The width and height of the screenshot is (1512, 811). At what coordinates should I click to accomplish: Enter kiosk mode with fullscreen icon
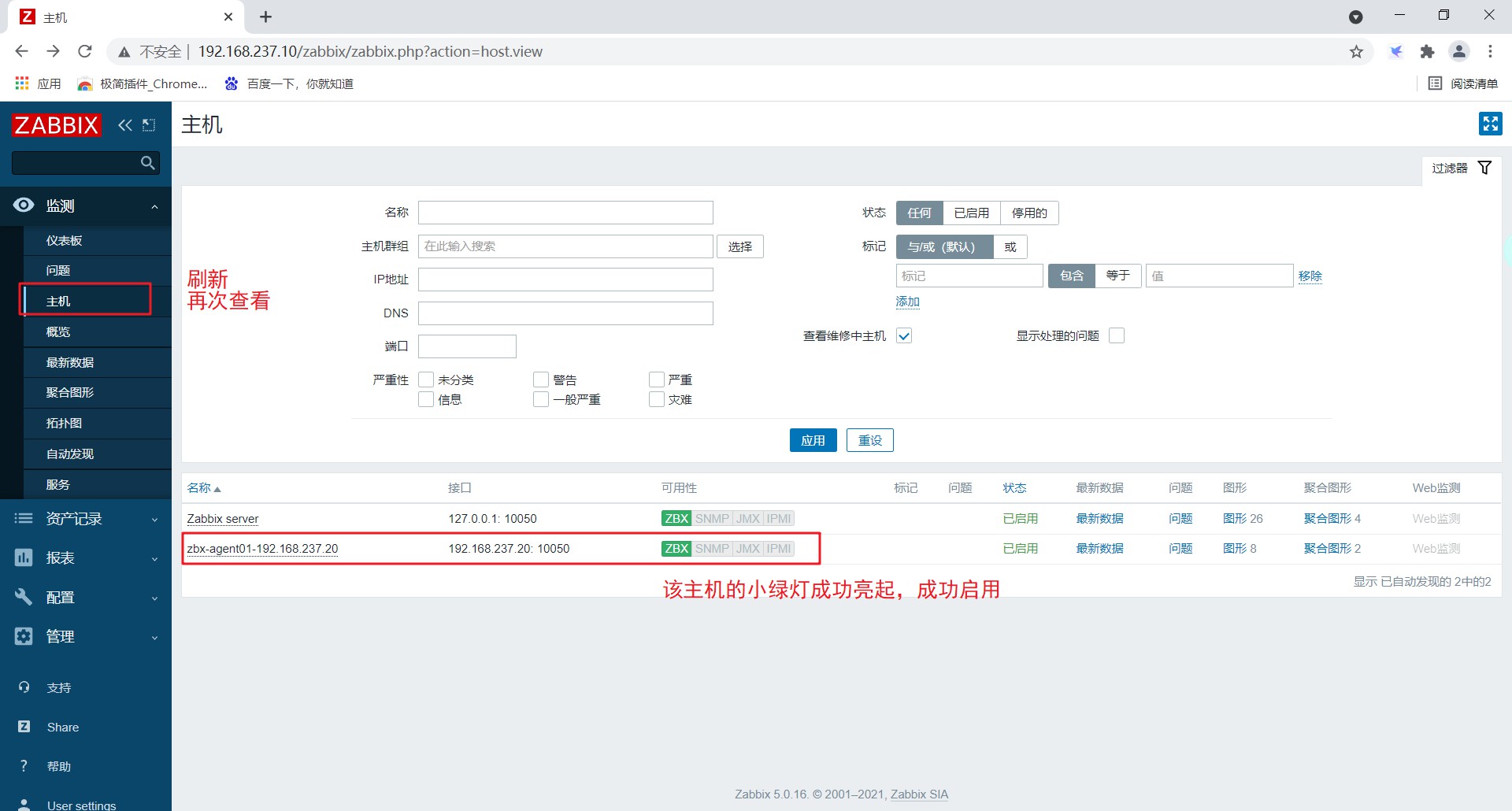click(x=1490, y=124)
